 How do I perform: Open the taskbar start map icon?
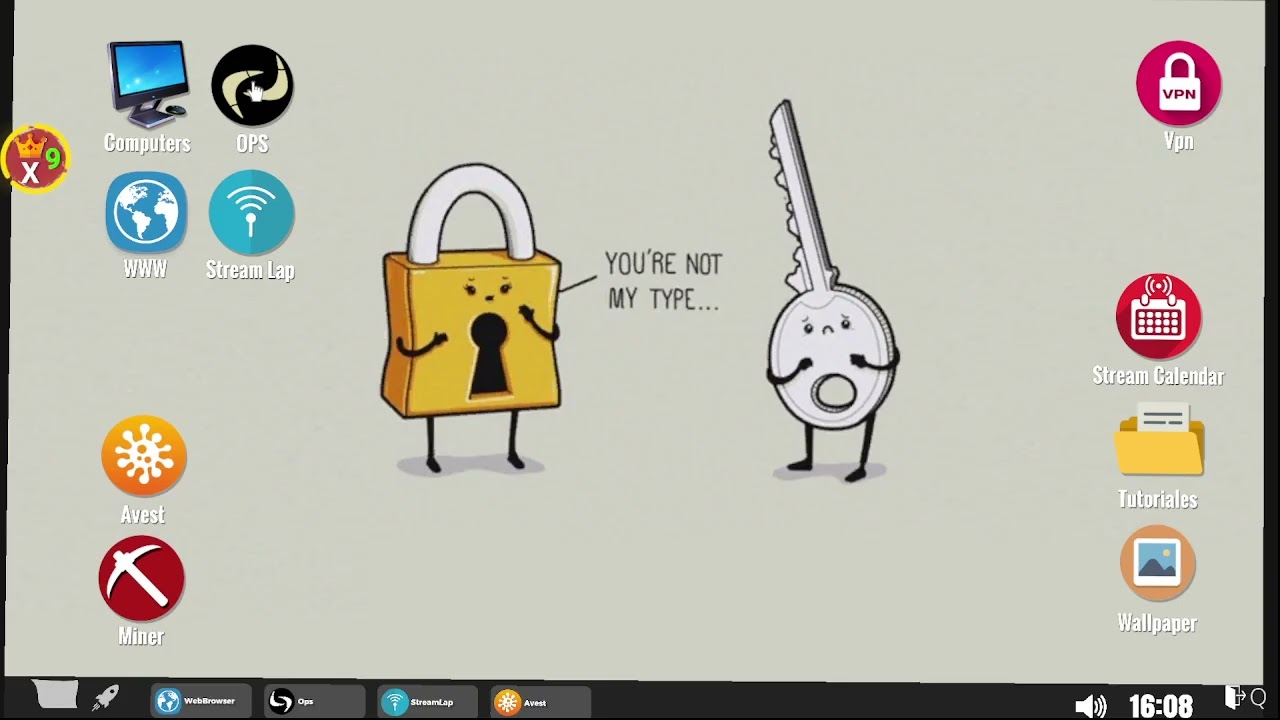click(55, 694)
